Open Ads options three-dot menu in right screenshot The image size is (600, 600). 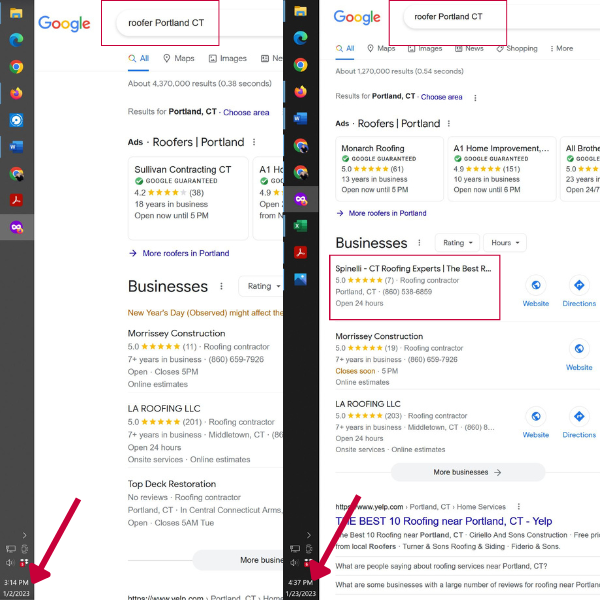tap(448, 124)
